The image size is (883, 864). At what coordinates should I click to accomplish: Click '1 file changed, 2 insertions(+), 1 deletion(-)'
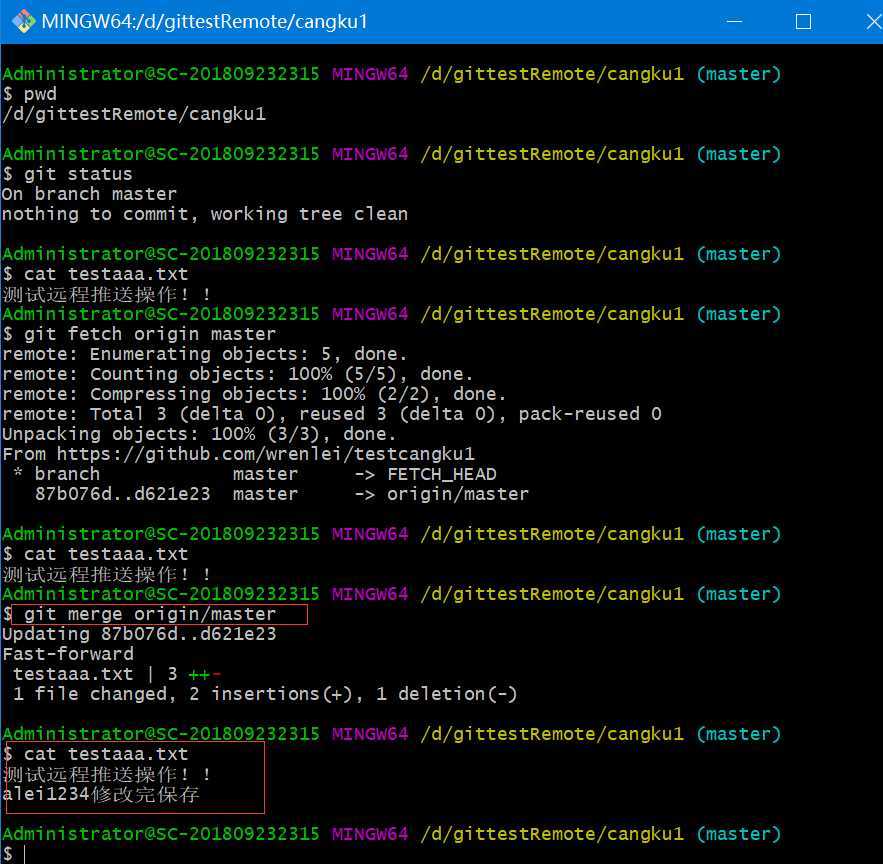[265, 694]
